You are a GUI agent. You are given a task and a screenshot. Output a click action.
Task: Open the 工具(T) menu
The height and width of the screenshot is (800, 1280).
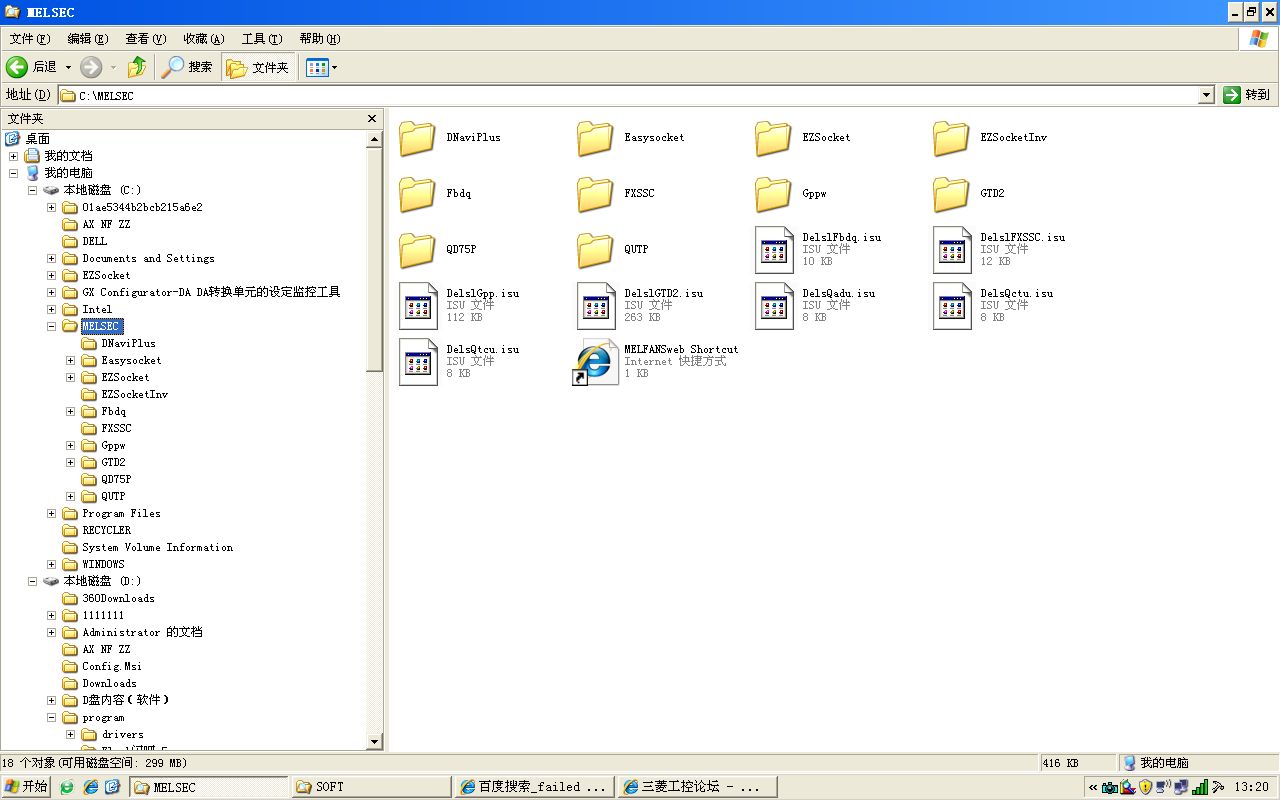click(260, 39)
